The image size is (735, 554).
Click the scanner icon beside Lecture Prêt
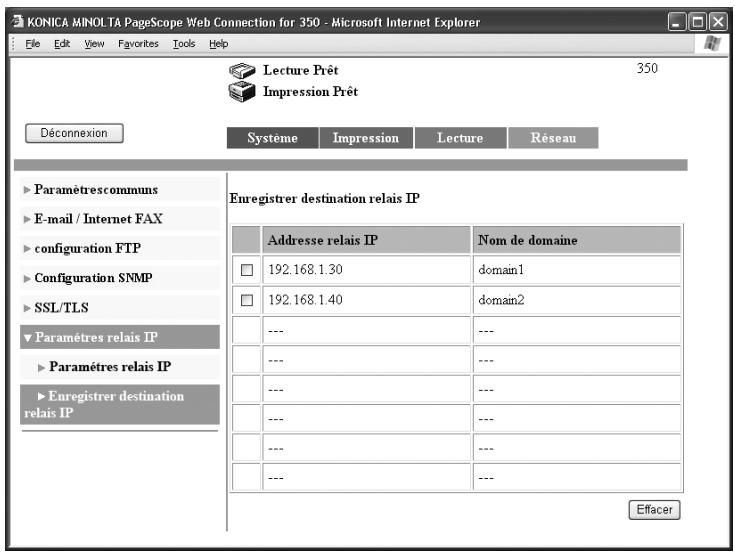tap(242, 71)
